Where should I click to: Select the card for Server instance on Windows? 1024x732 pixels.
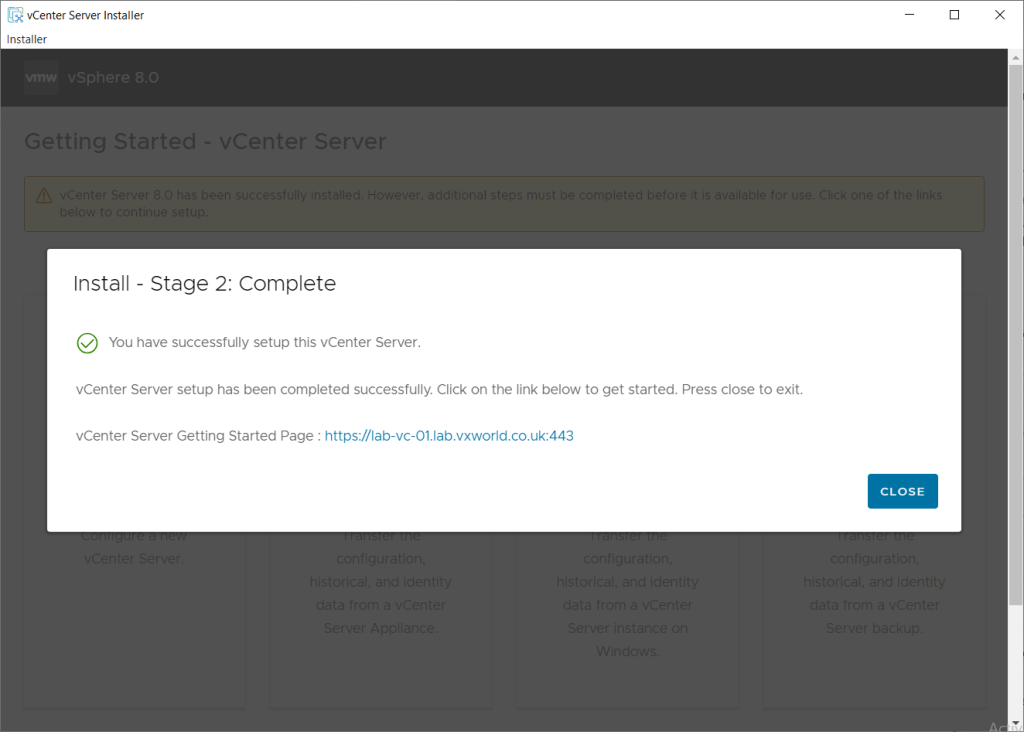point(627,610)
